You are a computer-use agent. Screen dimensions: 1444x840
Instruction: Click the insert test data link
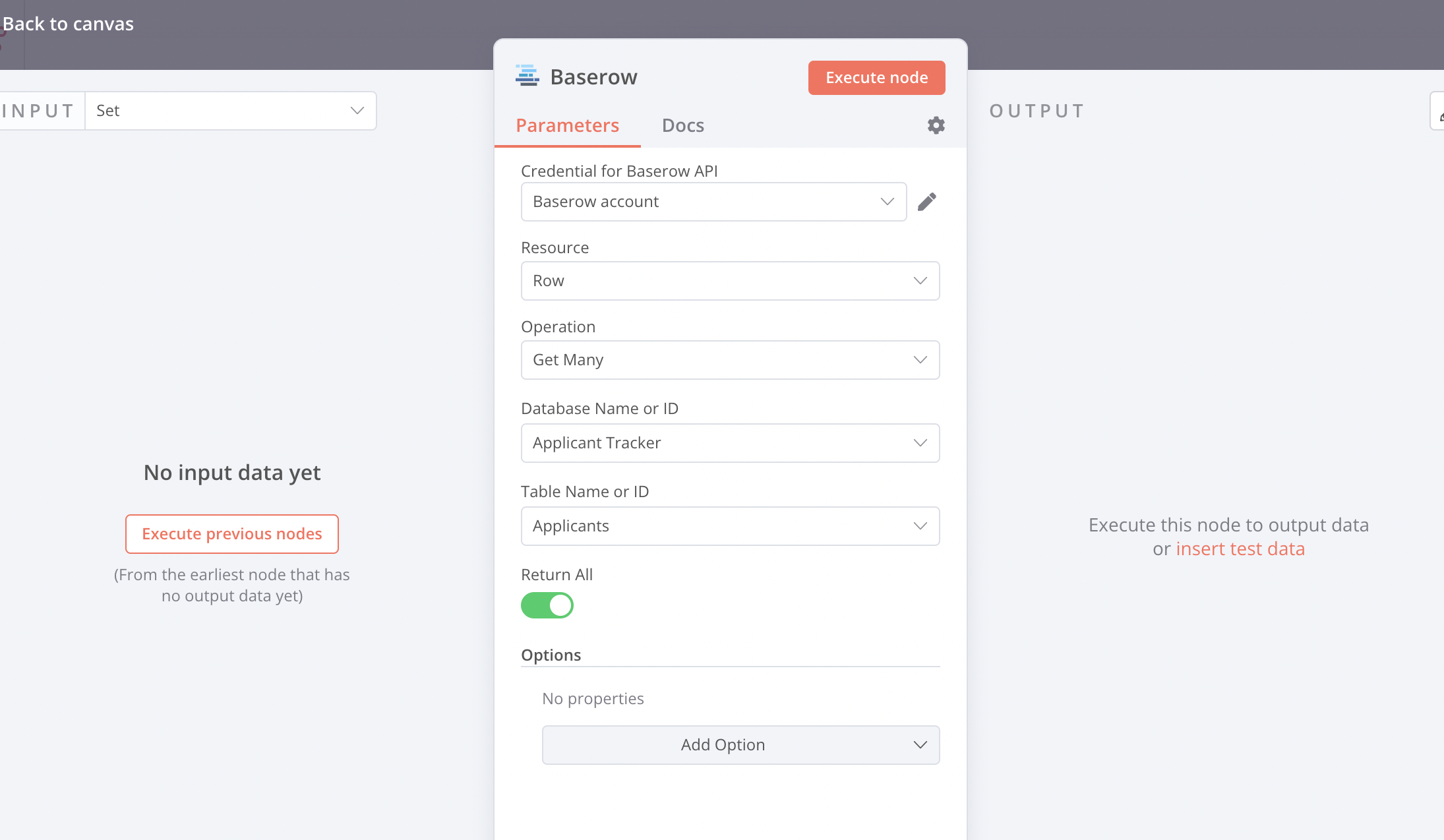pyautogui.click(x=1240, y=549)
